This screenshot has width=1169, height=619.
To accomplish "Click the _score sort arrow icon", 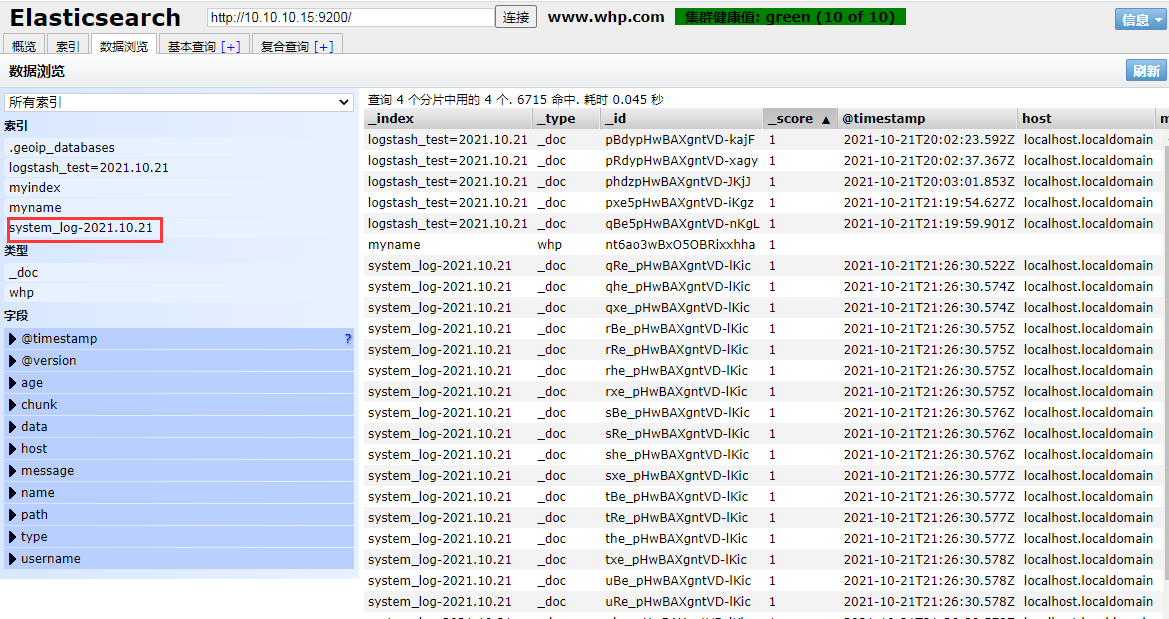I will pos(826,119).
